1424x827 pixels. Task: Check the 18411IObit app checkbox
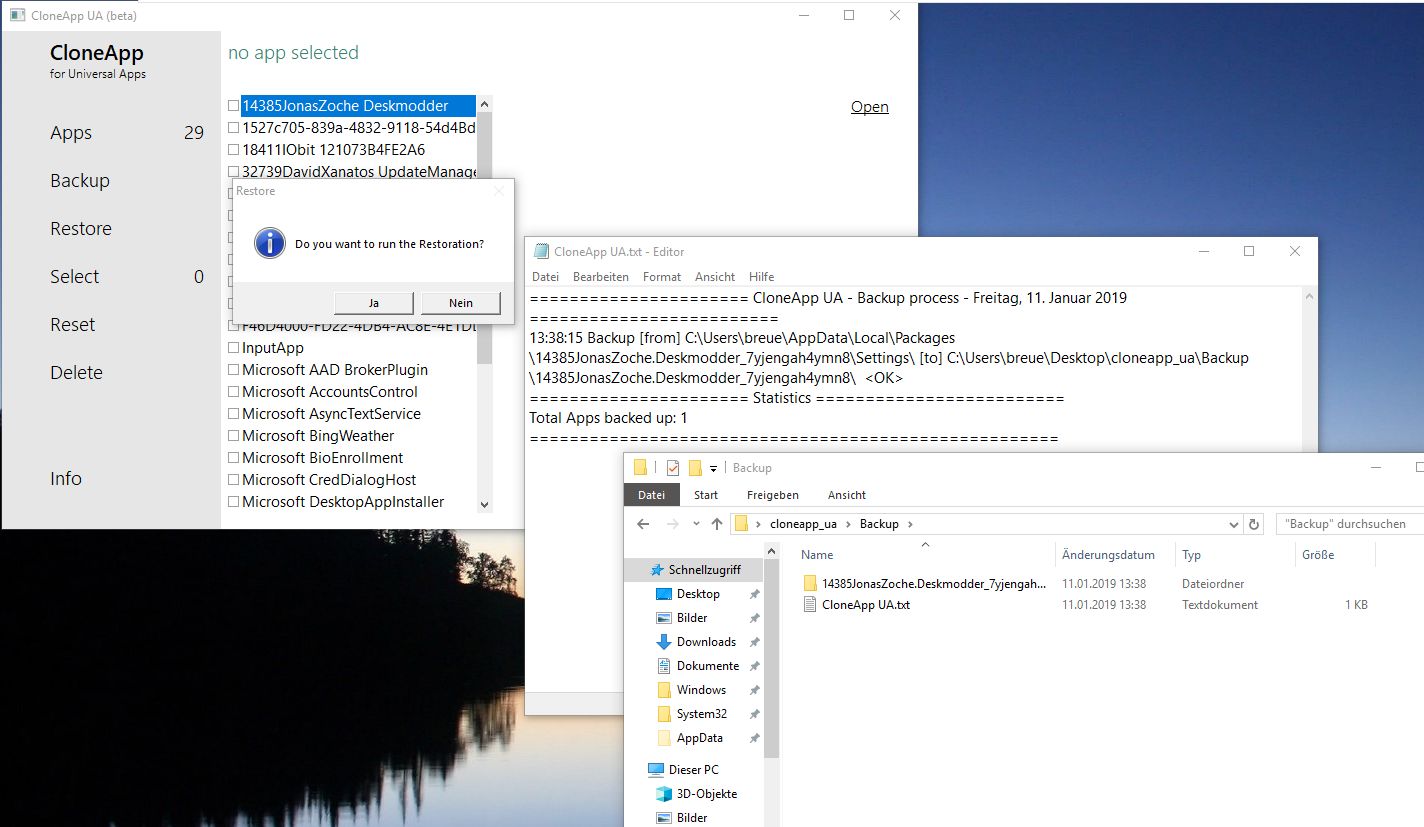tap(233, 150)
